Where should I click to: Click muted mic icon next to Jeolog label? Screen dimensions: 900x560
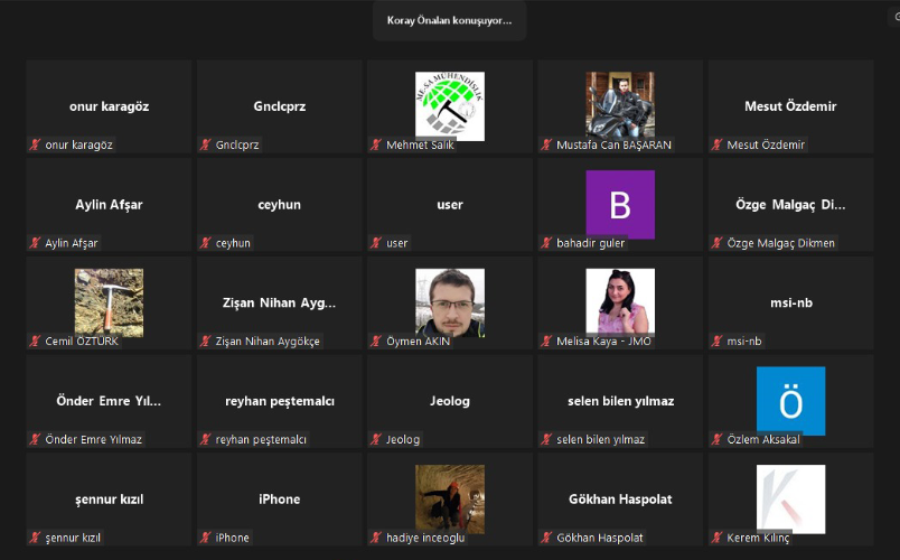pyautogui.click(x=376, y=440)
